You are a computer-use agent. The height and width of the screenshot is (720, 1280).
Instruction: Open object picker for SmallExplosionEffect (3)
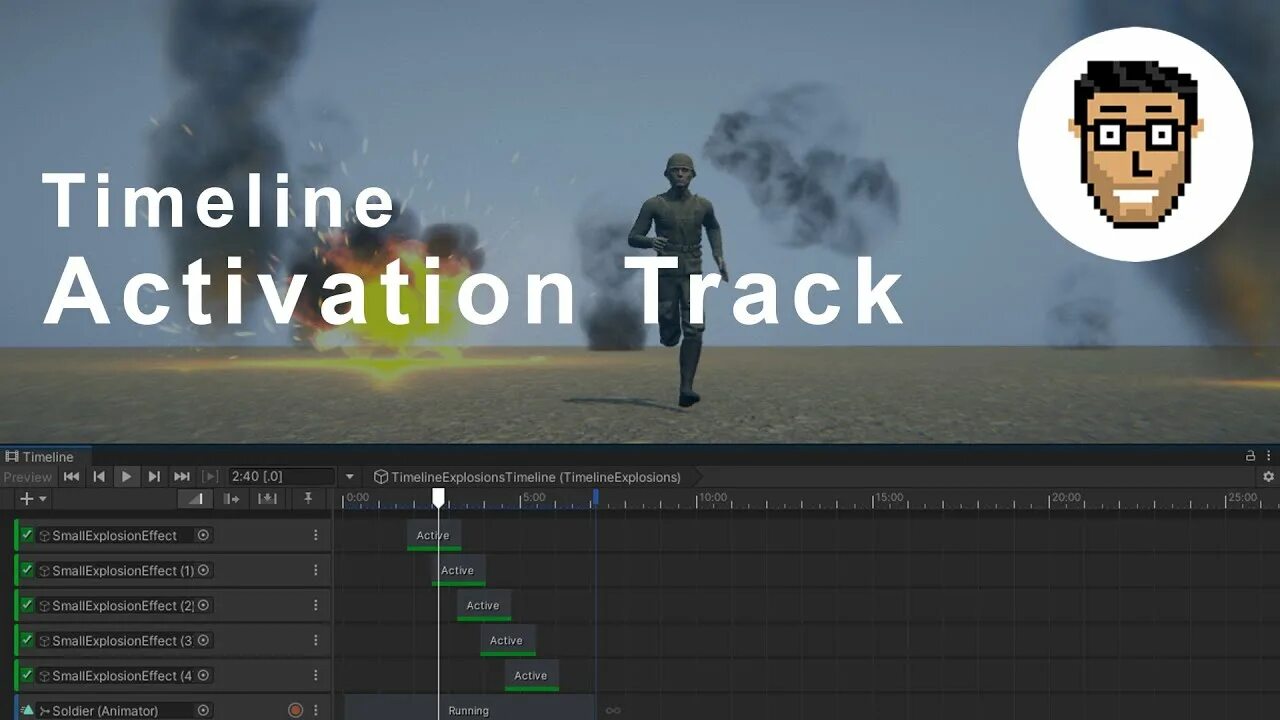pos(203,640)
